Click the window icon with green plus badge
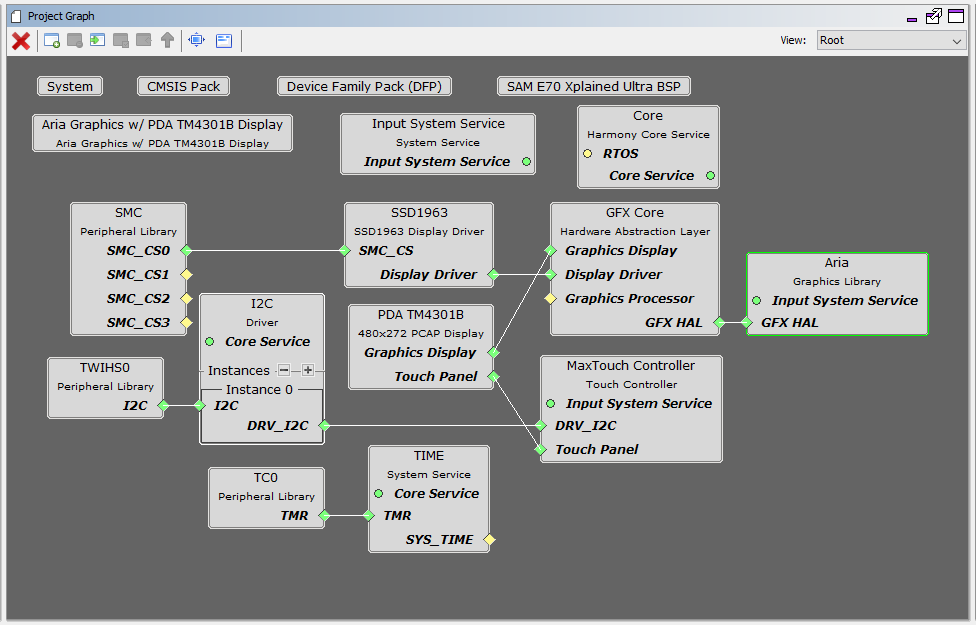This screenshot has height=625, width=976. [52, 41]
